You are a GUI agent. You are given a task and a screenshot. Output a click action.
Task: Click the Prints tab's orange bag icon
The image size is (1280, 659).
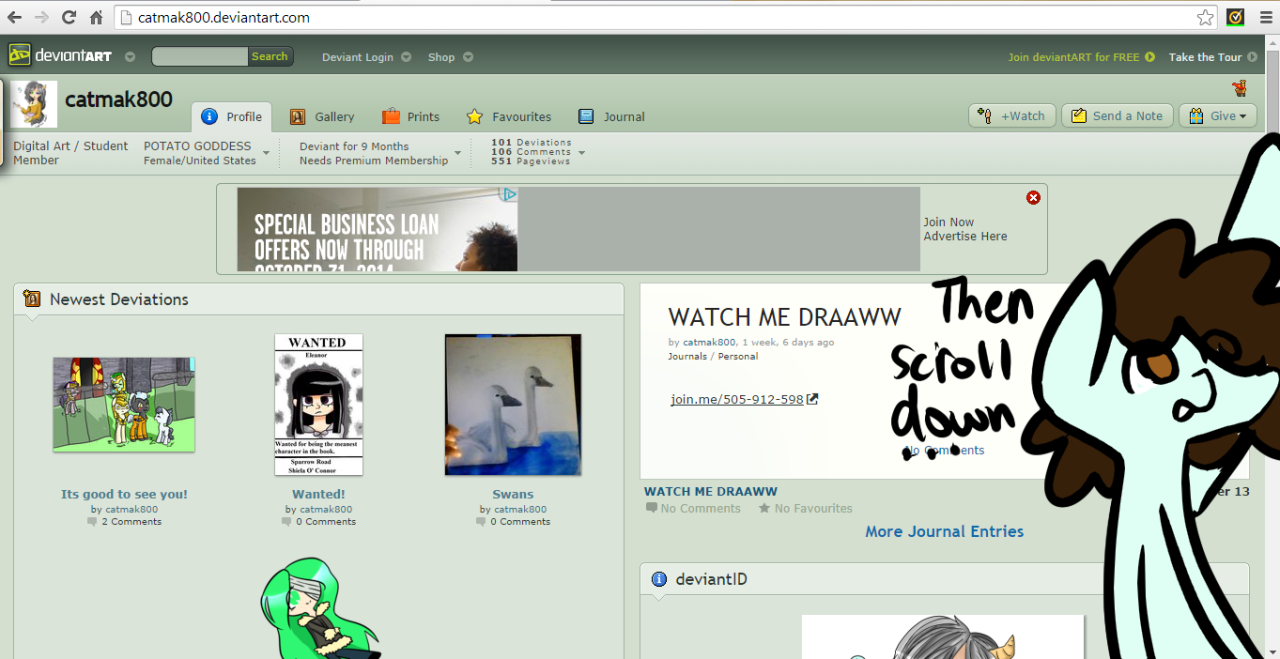click(x=390, y=117)
